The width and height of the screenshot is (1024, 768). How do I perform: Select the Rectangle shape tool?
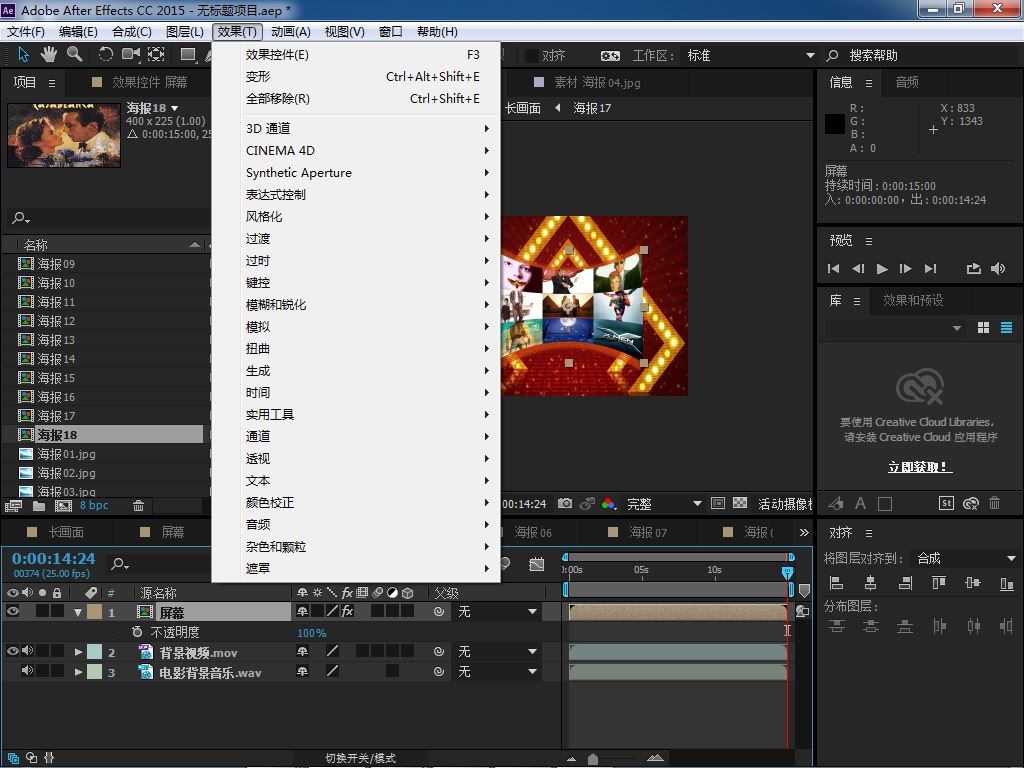pos(188,54)
